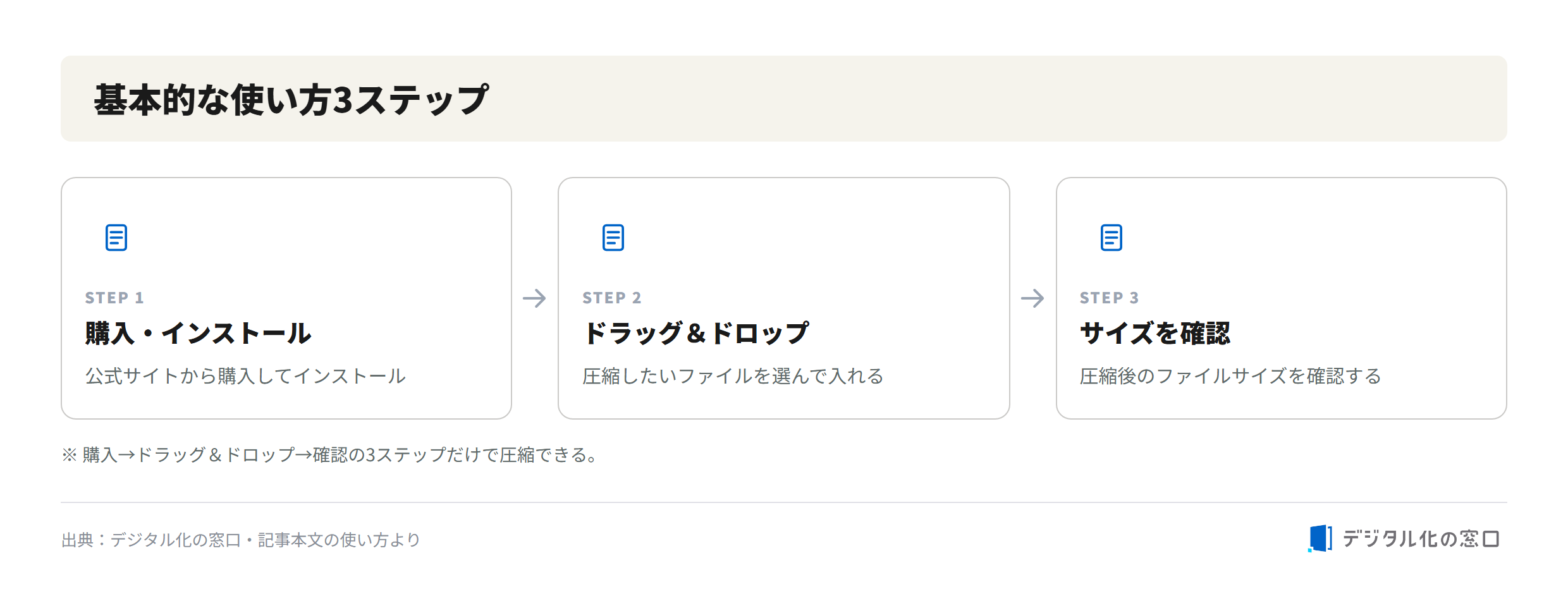
Task: Click 圧縮したいファイルを選んで入れる description
Action: click(x=733, y=376)
